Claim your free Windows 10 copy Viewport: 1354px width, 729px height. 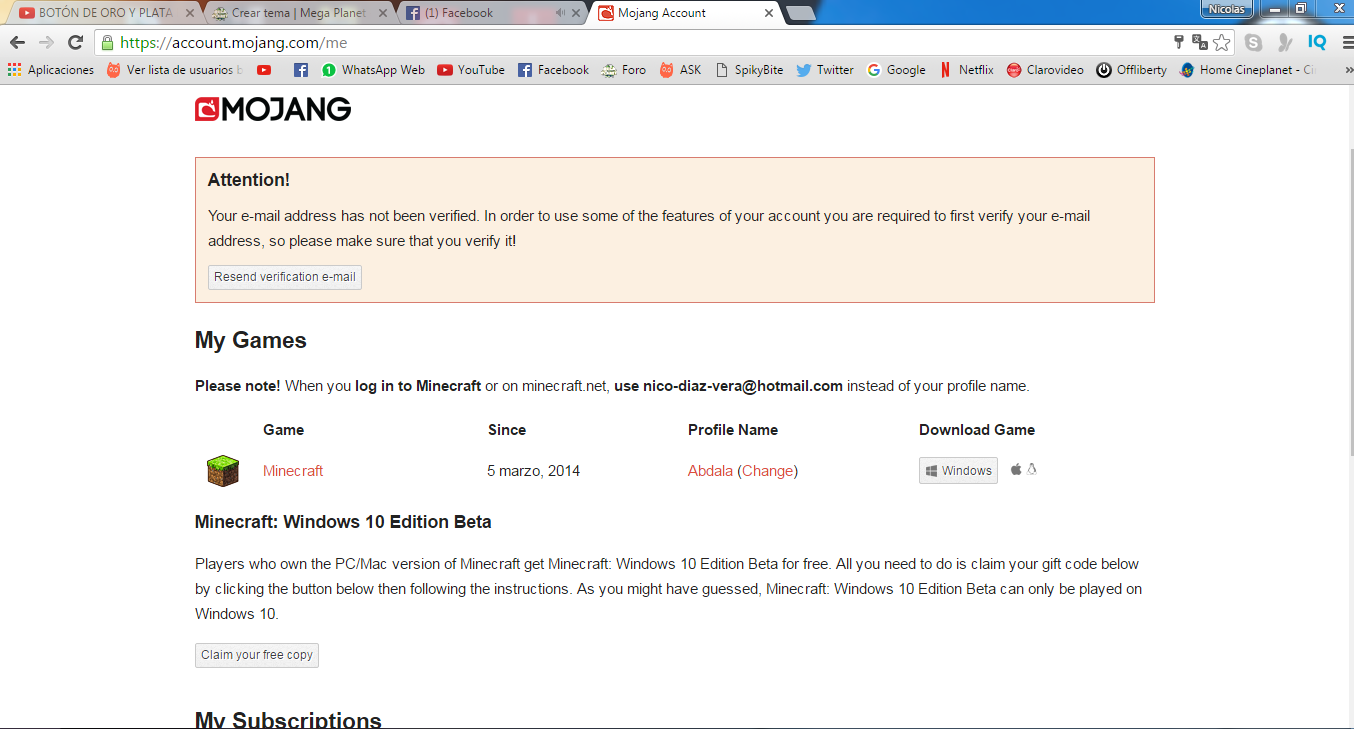(x=257, y=655)
